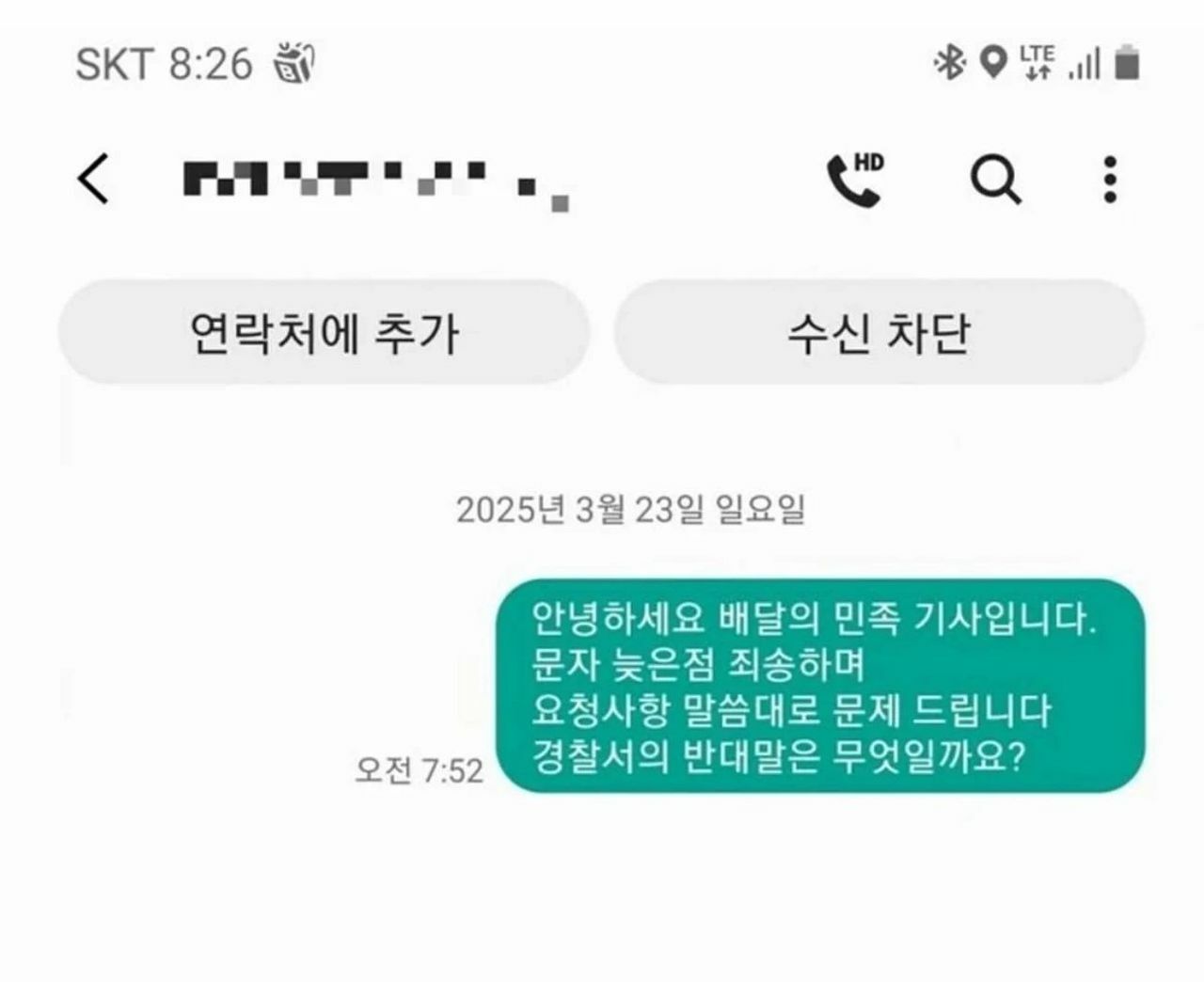Tap the notification icon beside 8:26
1204x982 pixels.
click(293, 64)
